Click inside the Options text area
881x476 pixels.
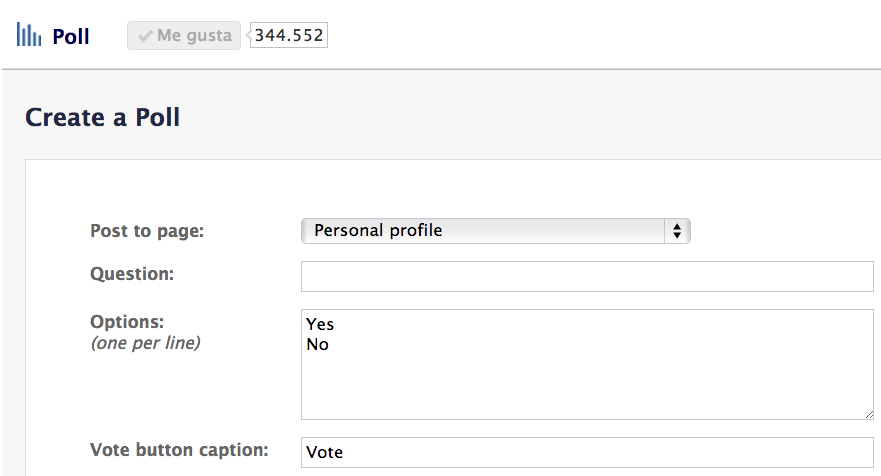coord(587,385)
